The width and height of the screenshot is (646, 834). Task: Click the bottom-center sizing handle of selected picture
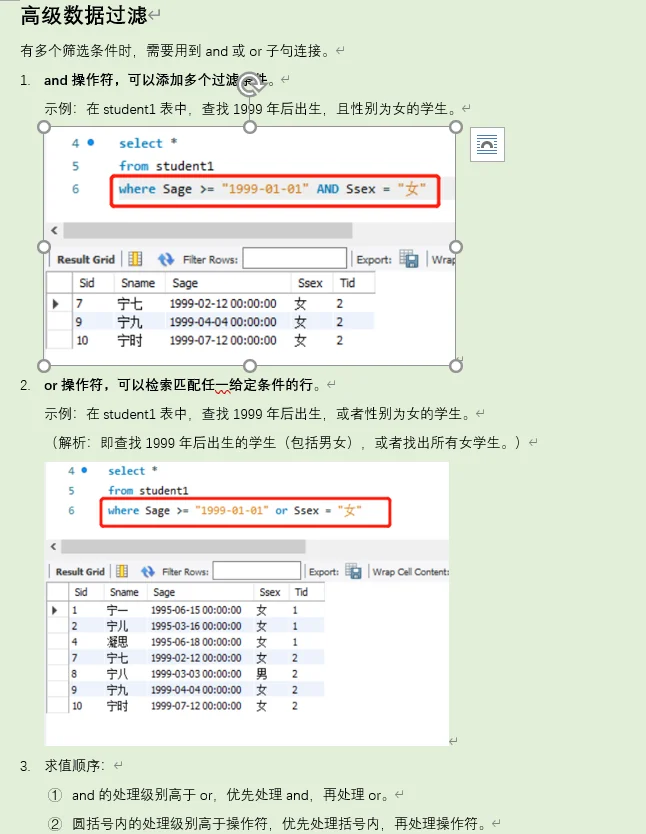pos(250,366)
